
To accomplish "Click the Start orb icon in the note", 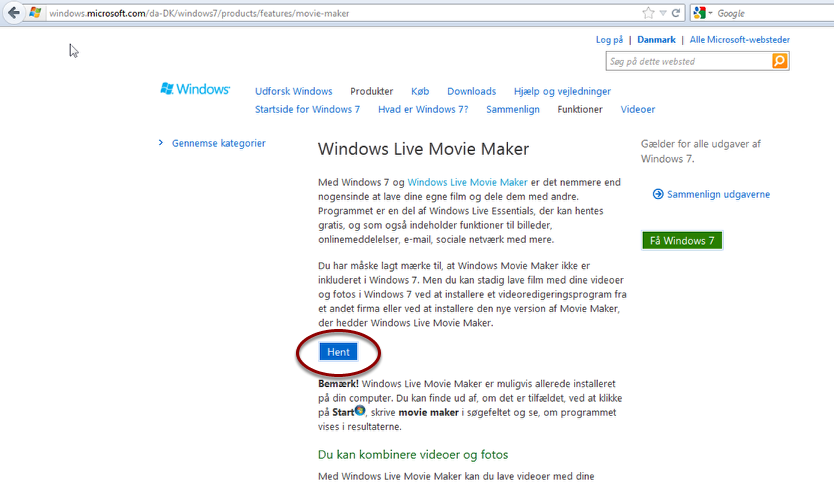I will tap(360, 410).
